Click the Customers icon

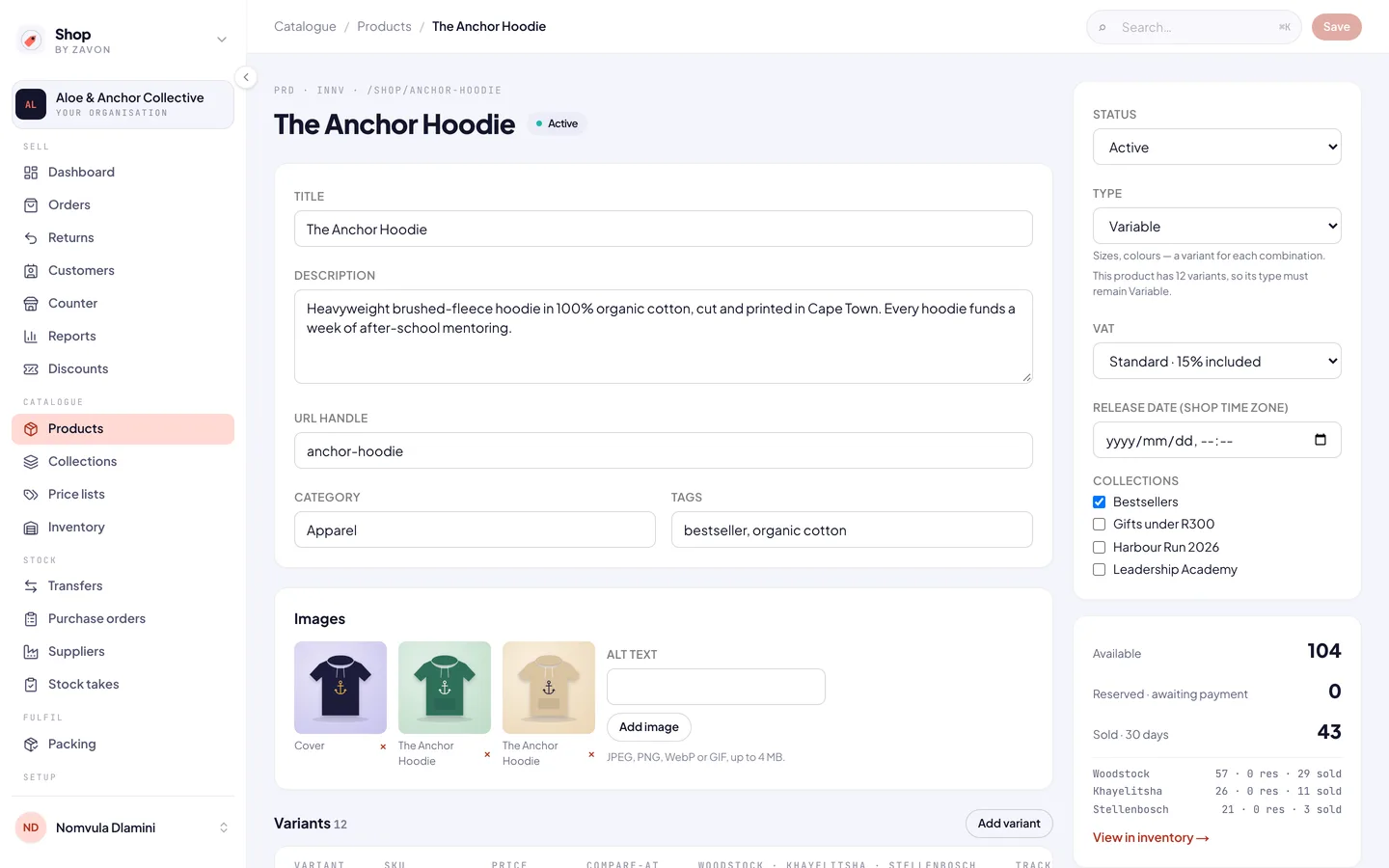pos(31,271)
